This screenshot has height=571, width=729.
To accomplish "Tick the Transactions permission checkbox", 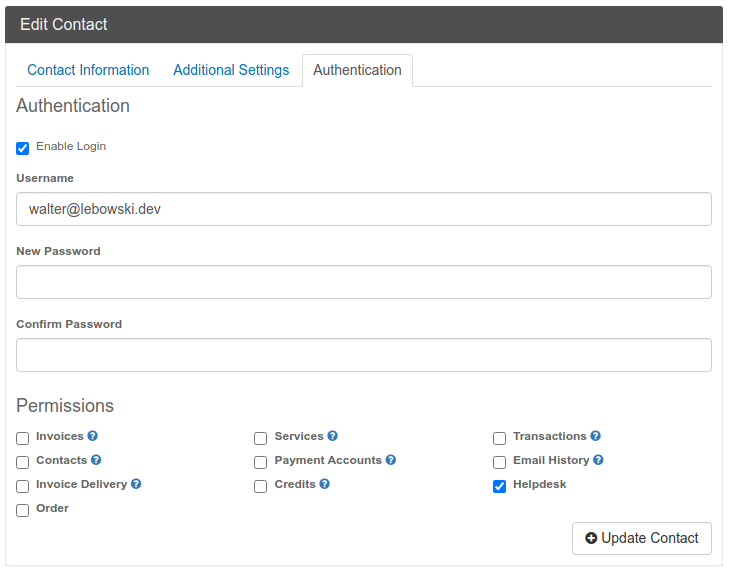I will pos(499,439).
